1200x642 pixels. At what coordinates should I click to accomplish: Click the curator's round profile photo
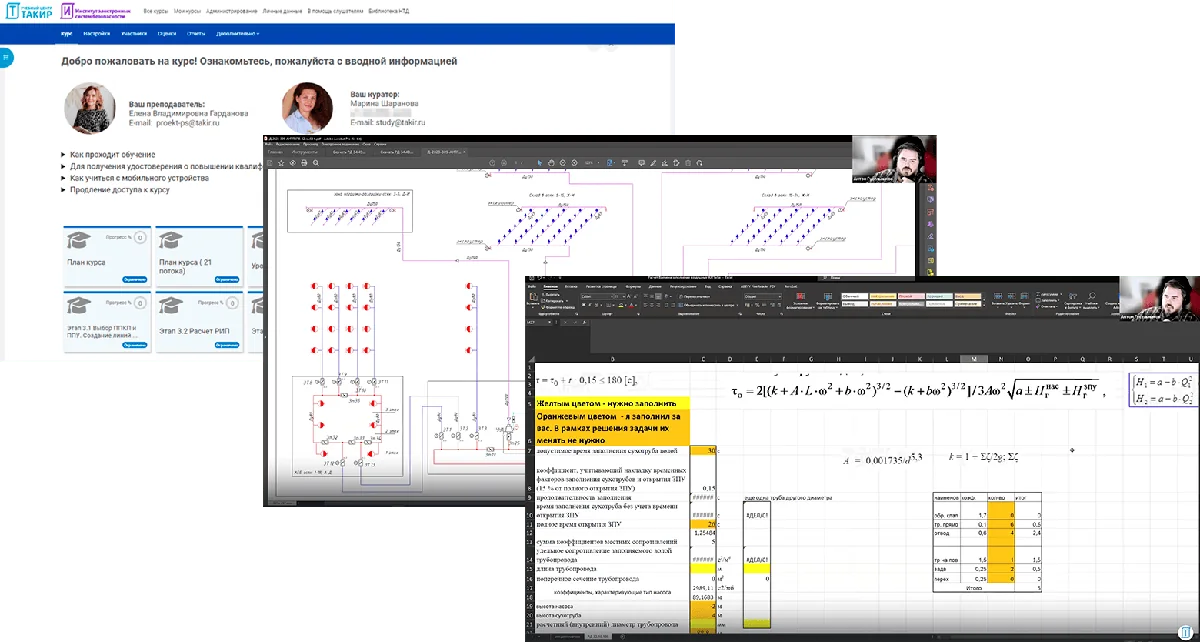(x=307, y=108)
